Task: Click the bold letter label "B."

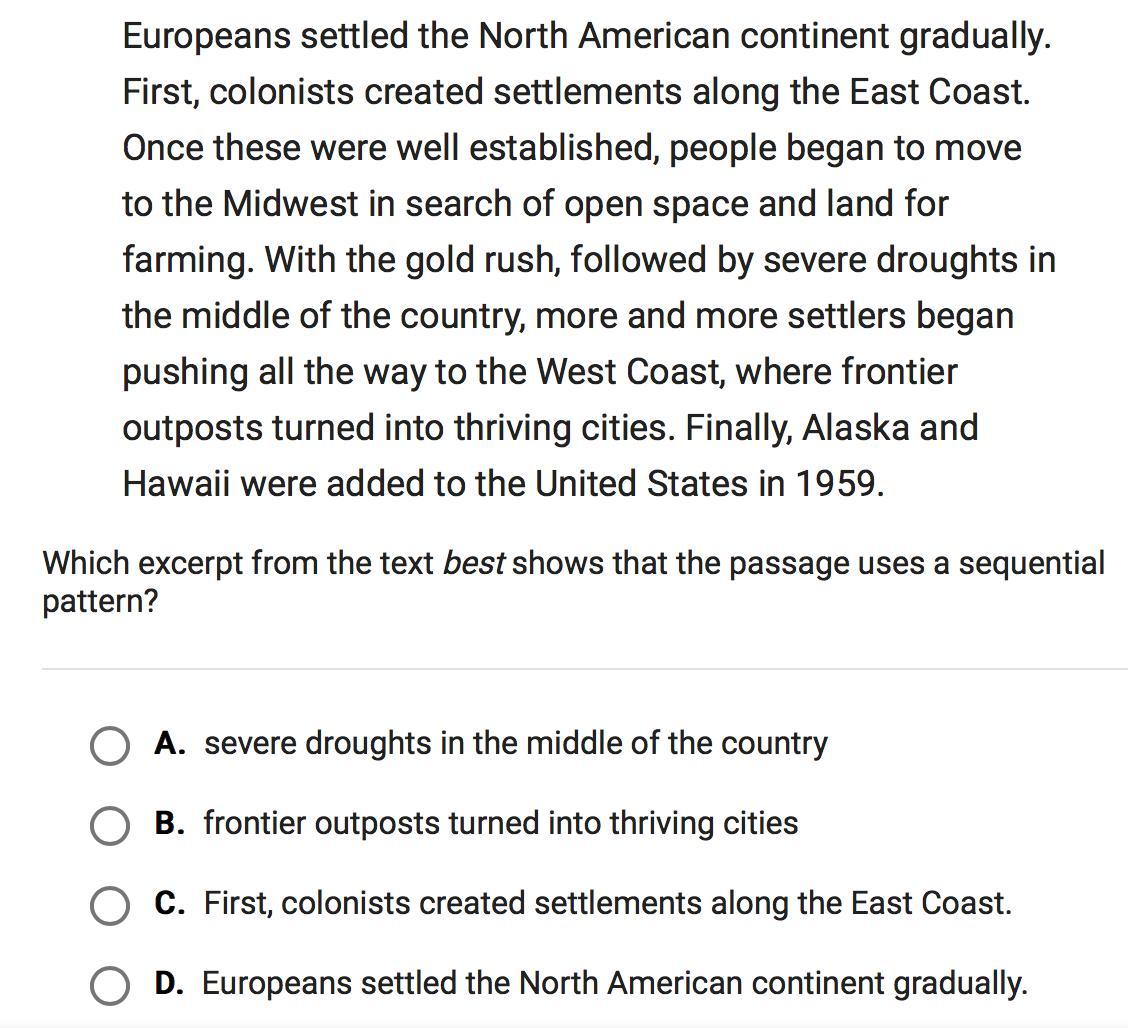Action: 169,824
